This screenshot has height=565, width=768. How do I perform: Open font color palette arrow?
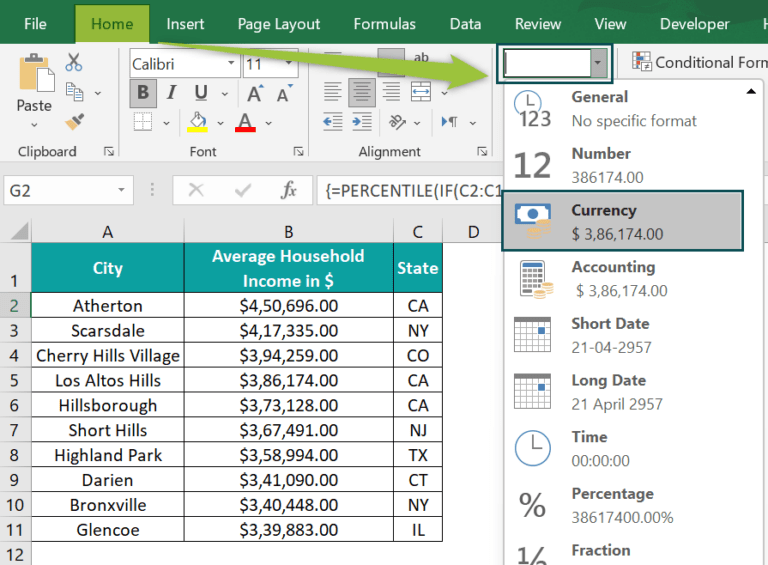[268, 123]
